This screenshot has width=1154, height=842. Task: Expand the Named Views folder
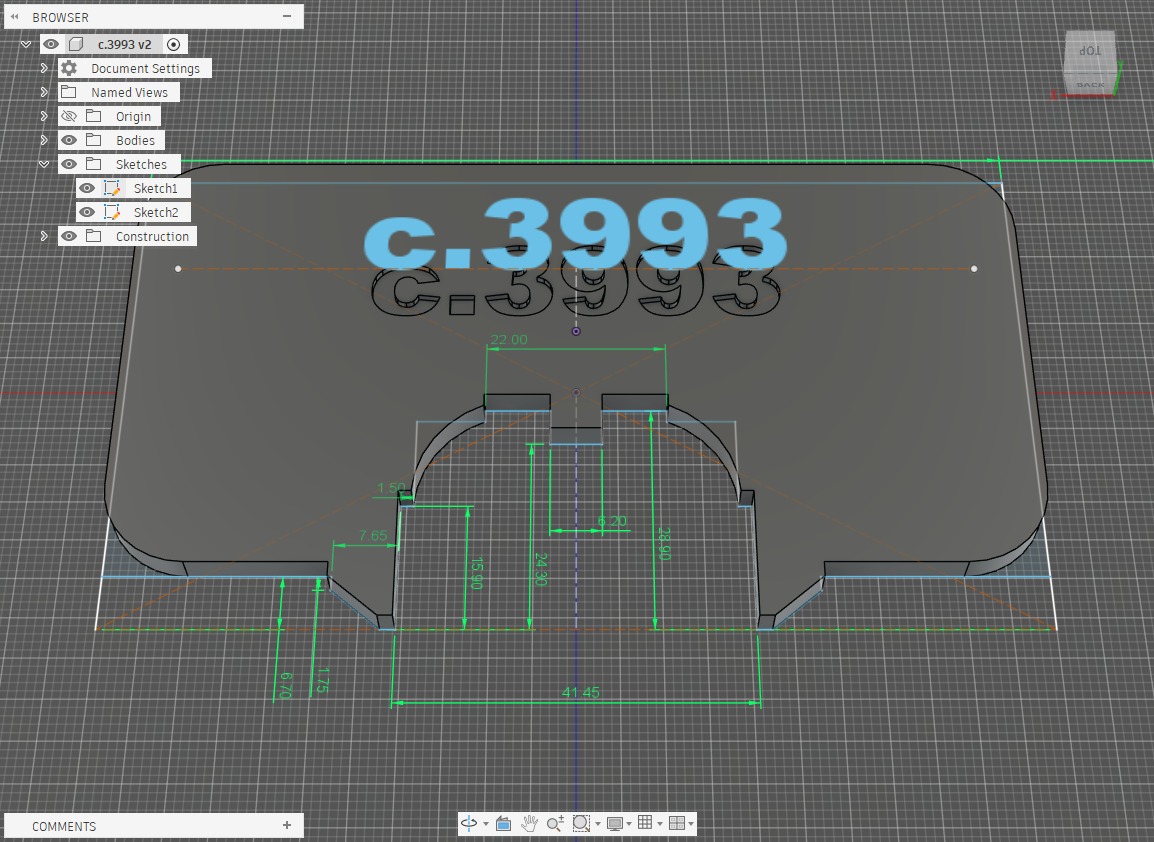click(x=44, y=92)
